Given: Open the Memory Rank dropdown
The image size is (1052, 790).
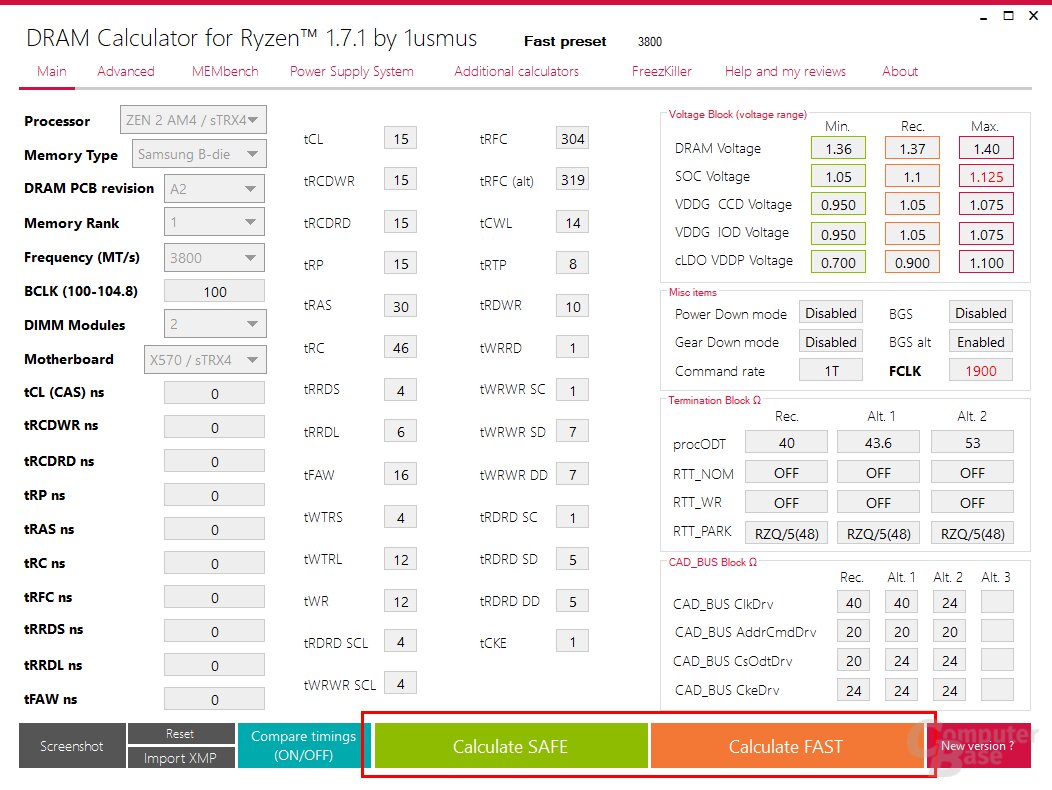Looking at the screenshot, I should 215,222.
